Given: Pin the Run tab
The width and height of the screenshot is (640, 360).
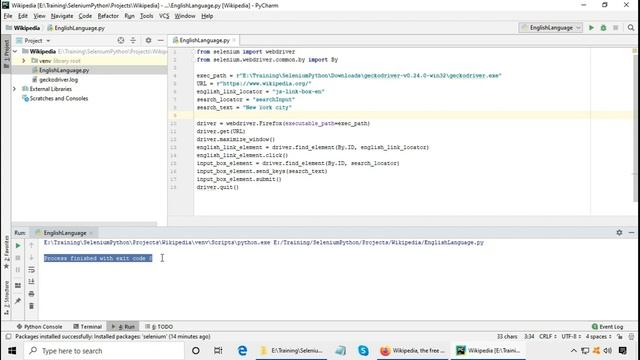Looking at the screenshot, I should (x=18, y=301).
